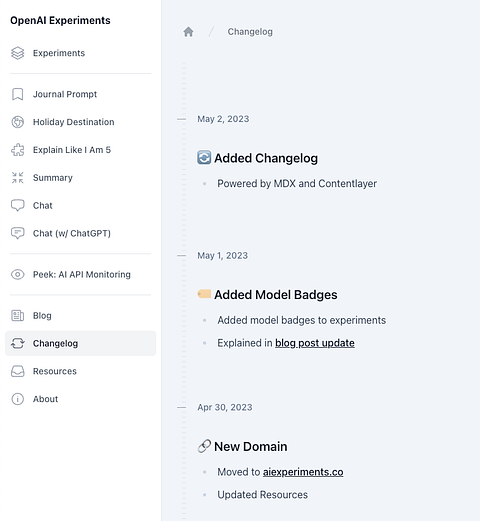This screenshot has height=521, width=480.
Task: Click the Resources inbox tray icon
Action: [18, 371]
